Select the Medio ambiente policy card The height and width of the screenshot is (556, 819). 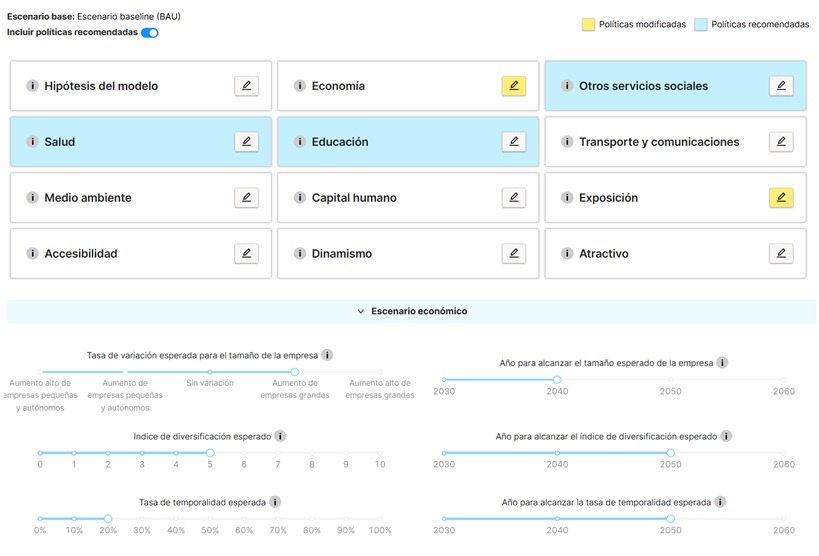coord(141,198)
